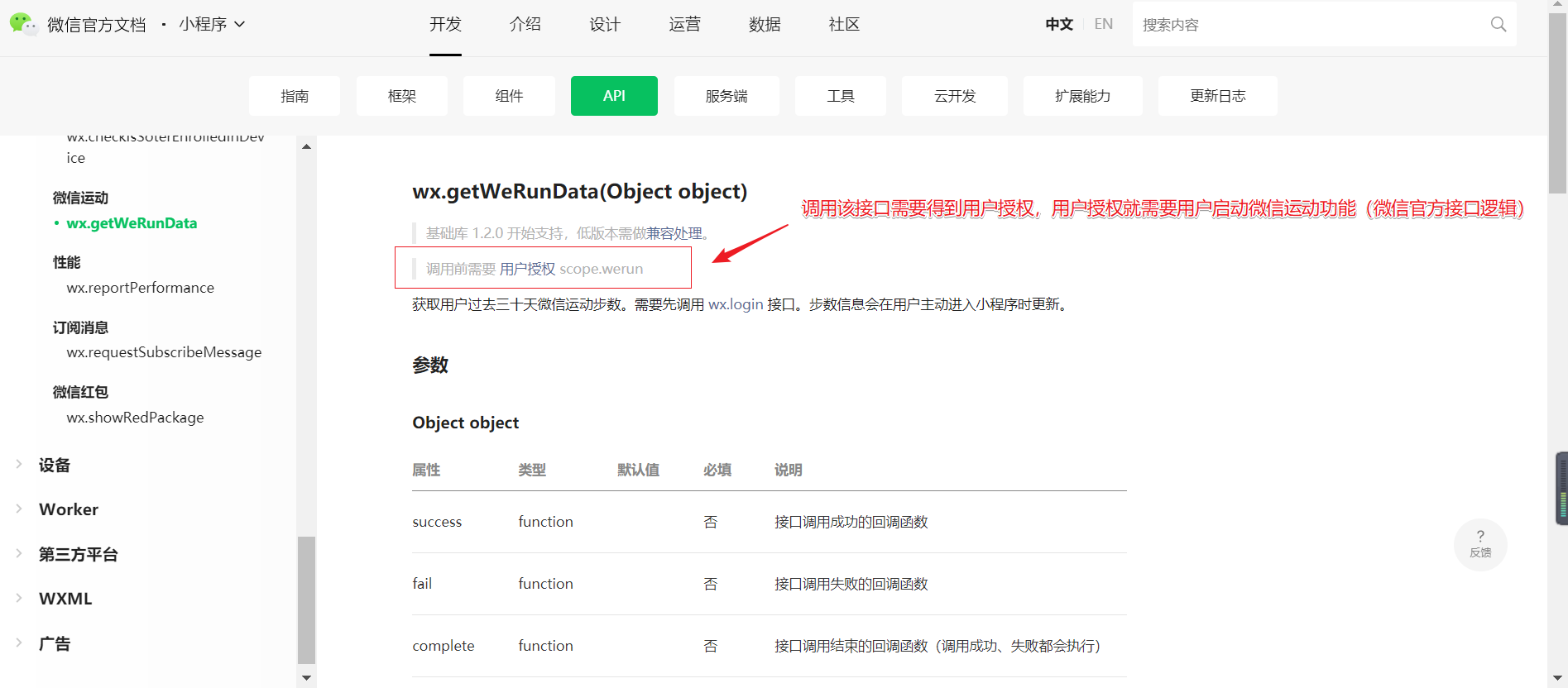
Task: Select the 指南 sub-navigation tab
Action: tap(295, 96)
